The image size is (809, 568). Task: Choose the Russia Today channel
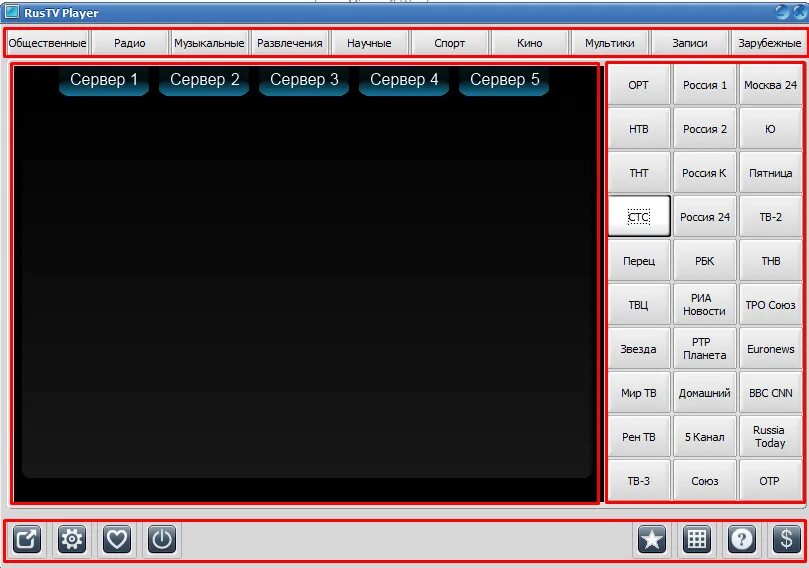[x=770, y=437]
